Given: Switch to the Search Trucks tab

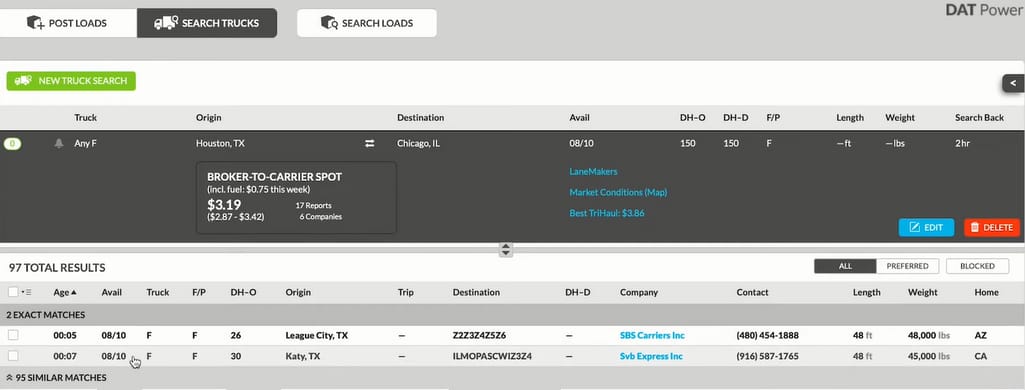Looking at the screenshot, I should (x=207, y=23).
